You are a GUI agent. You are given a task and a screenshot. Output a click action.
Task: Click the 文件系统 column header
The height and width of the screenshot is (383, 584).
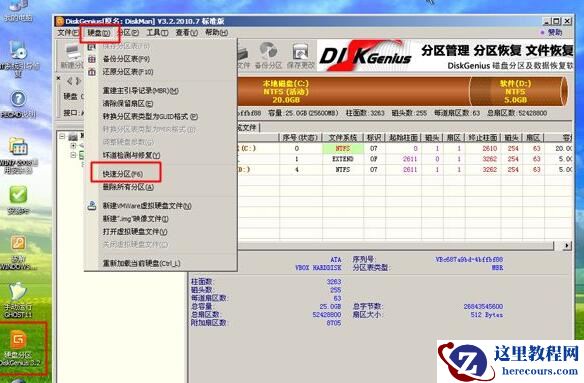click(343, 138)
